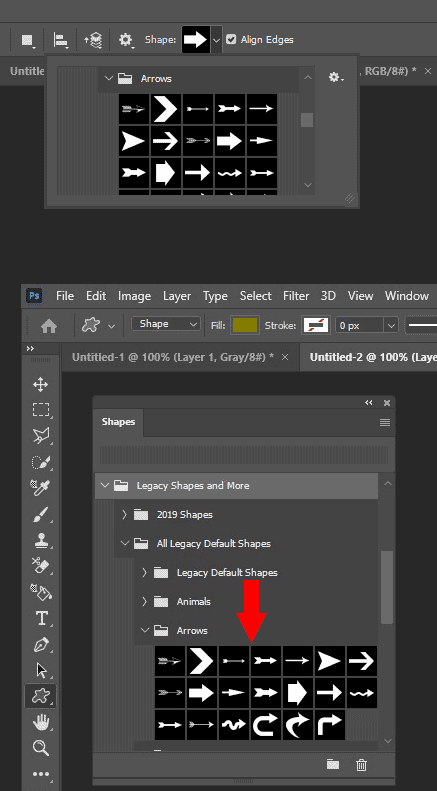Open the Path Arrangement layers icon
The image size is (437, 791).
pos(93,40)
